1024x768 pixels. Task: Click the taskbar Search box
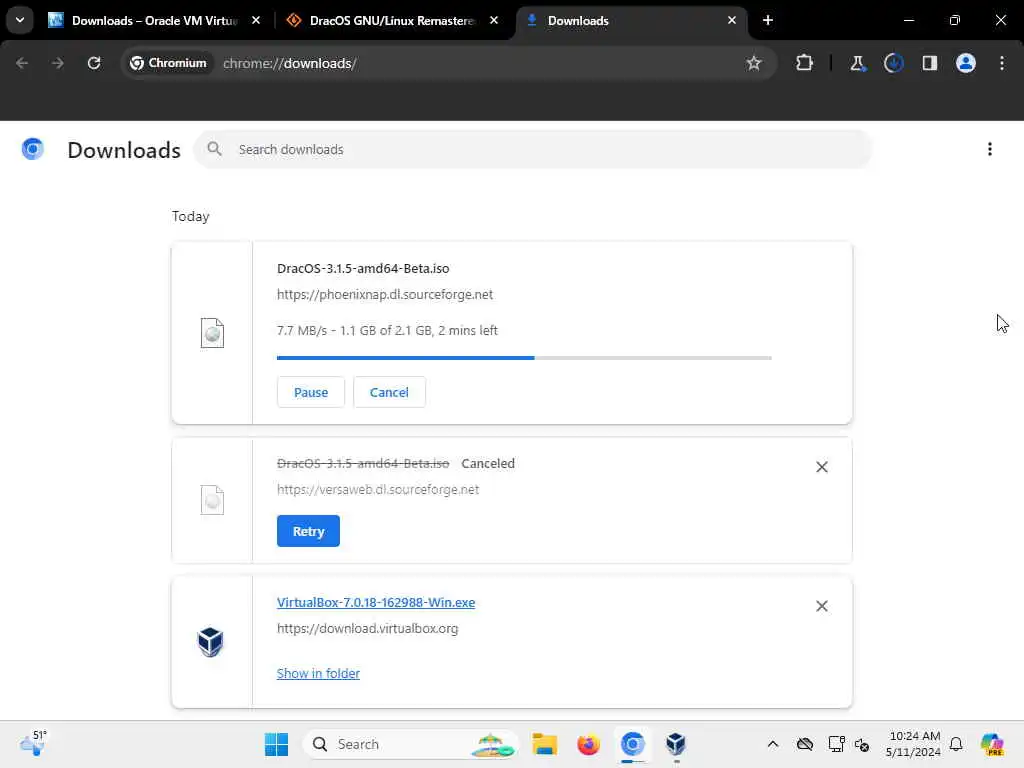point(410,744)
